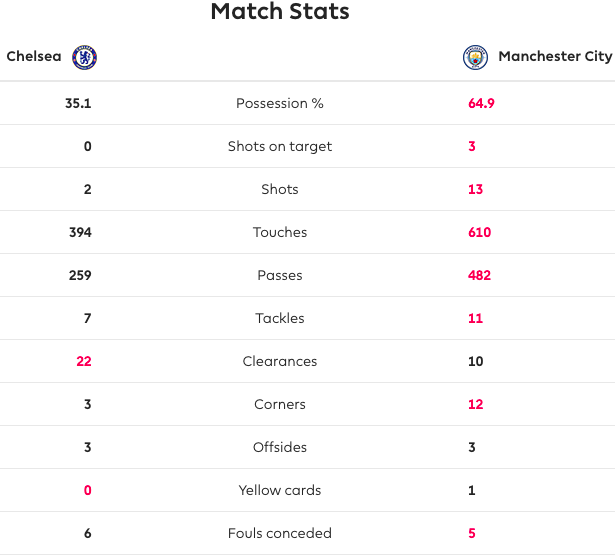Select the Yellow cards row label
Screen dimensions: 615x559
click(x=280, y=491)
